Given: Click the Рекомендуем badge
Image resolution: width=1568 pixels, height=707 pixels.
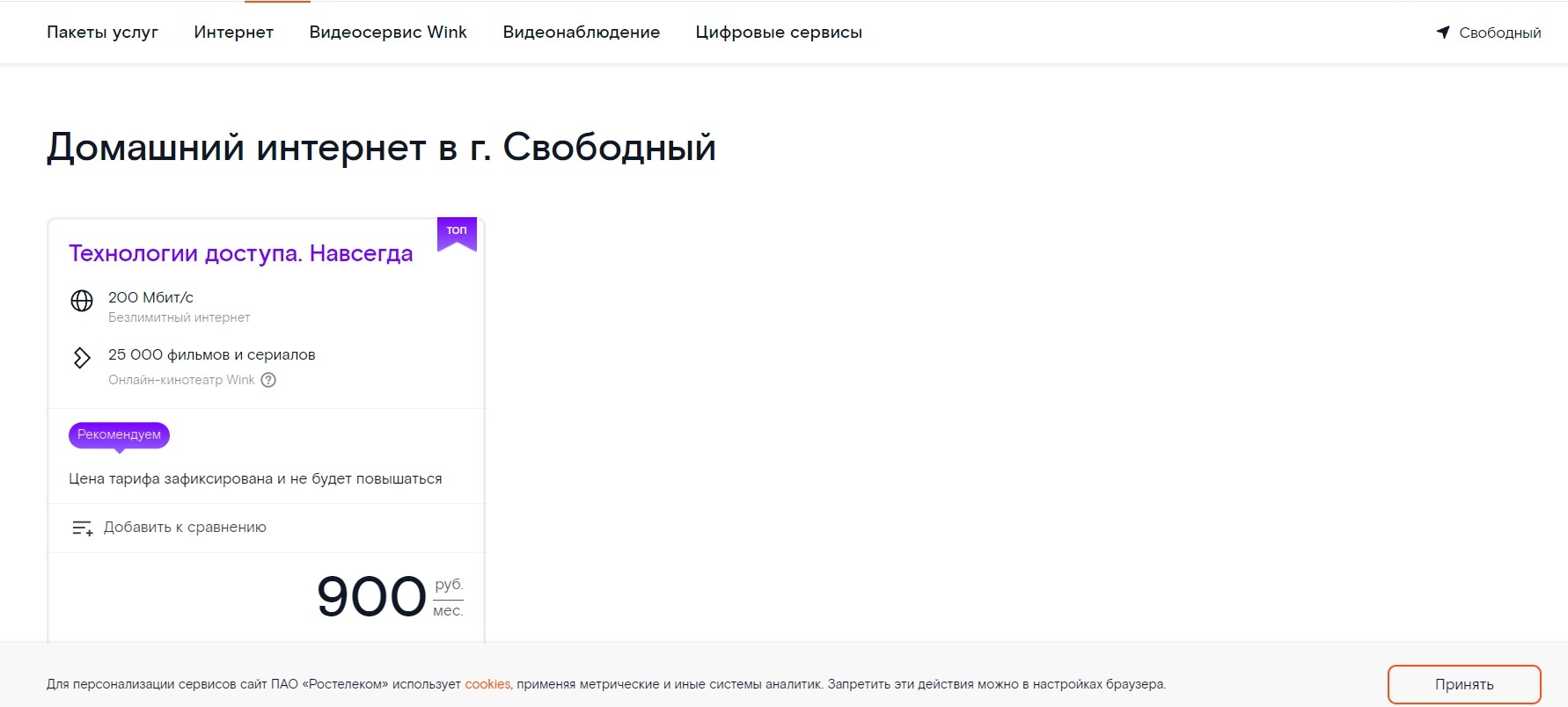Looking at the screenshot, I should 119,435.
